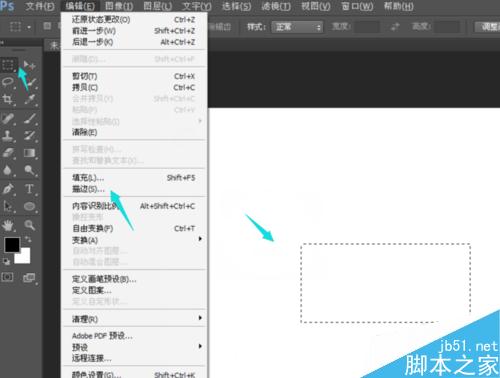Select the History Brush tool
The height and width of the screenshot is (378, 500).
tap(30, 136)
